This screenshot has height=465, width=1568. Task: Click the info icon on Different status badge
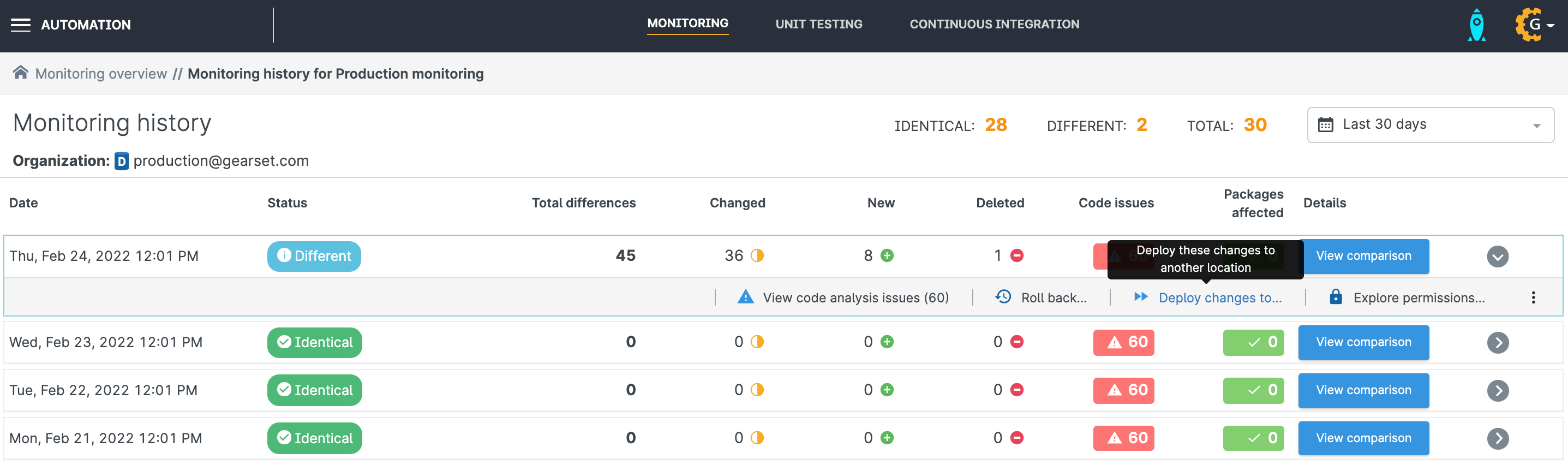[284, 255]
